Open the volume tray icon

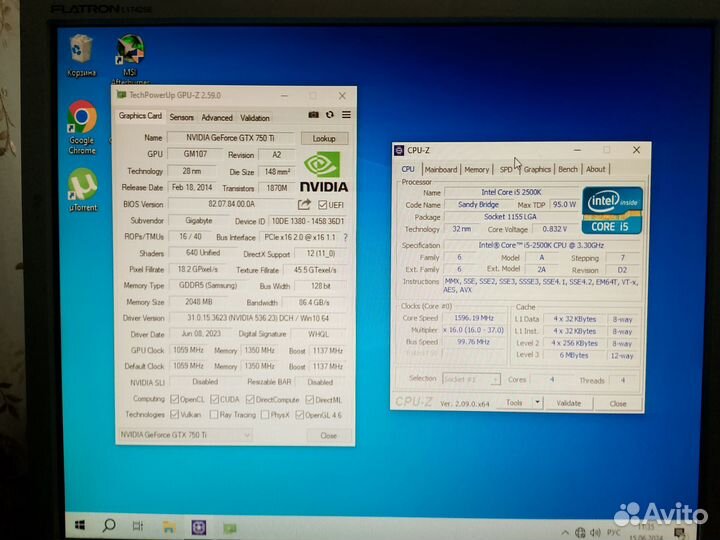tap(596, 532)
